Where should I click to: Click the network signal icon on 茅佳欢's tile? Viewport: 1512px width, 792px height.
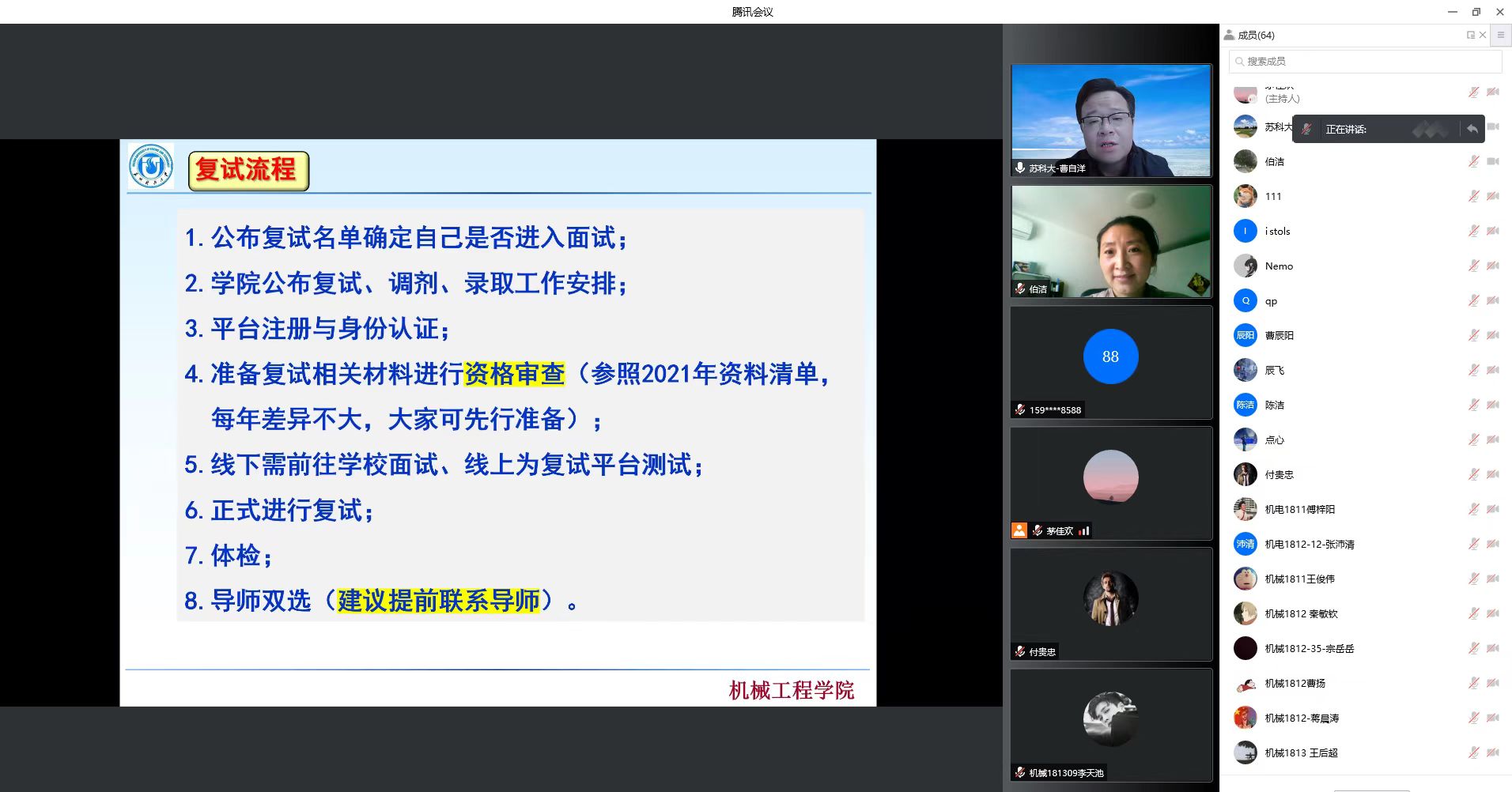[x=1084, y=531]
